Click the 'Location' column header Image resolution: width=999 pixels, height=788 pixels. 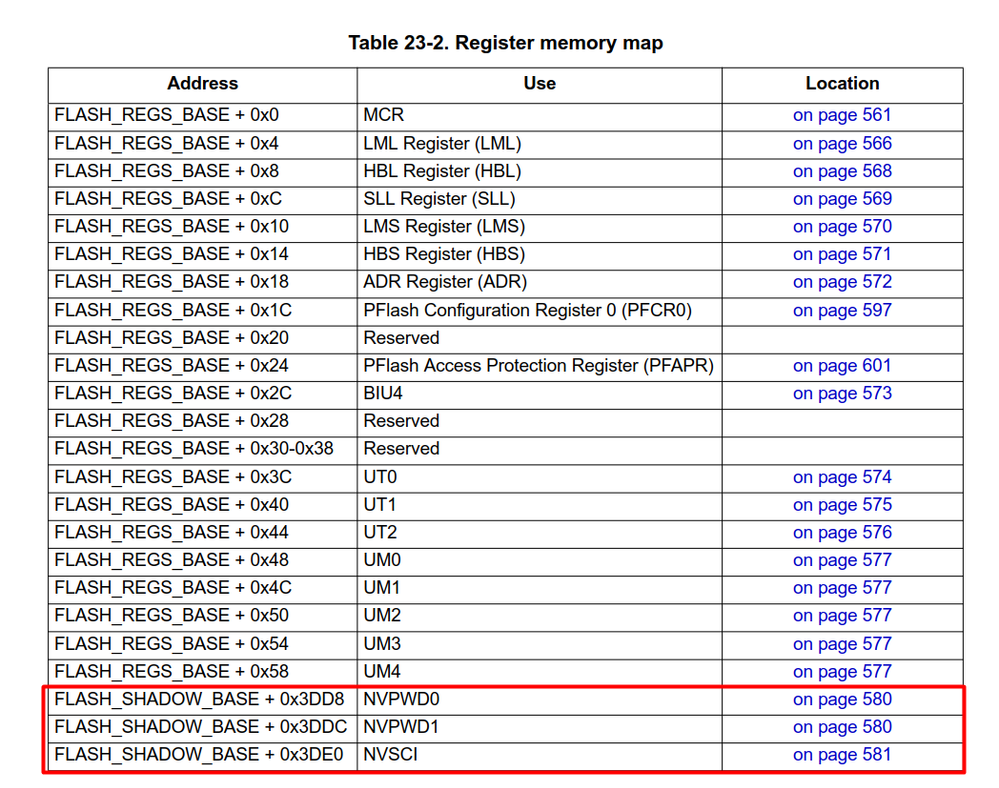tap(842, 83)
